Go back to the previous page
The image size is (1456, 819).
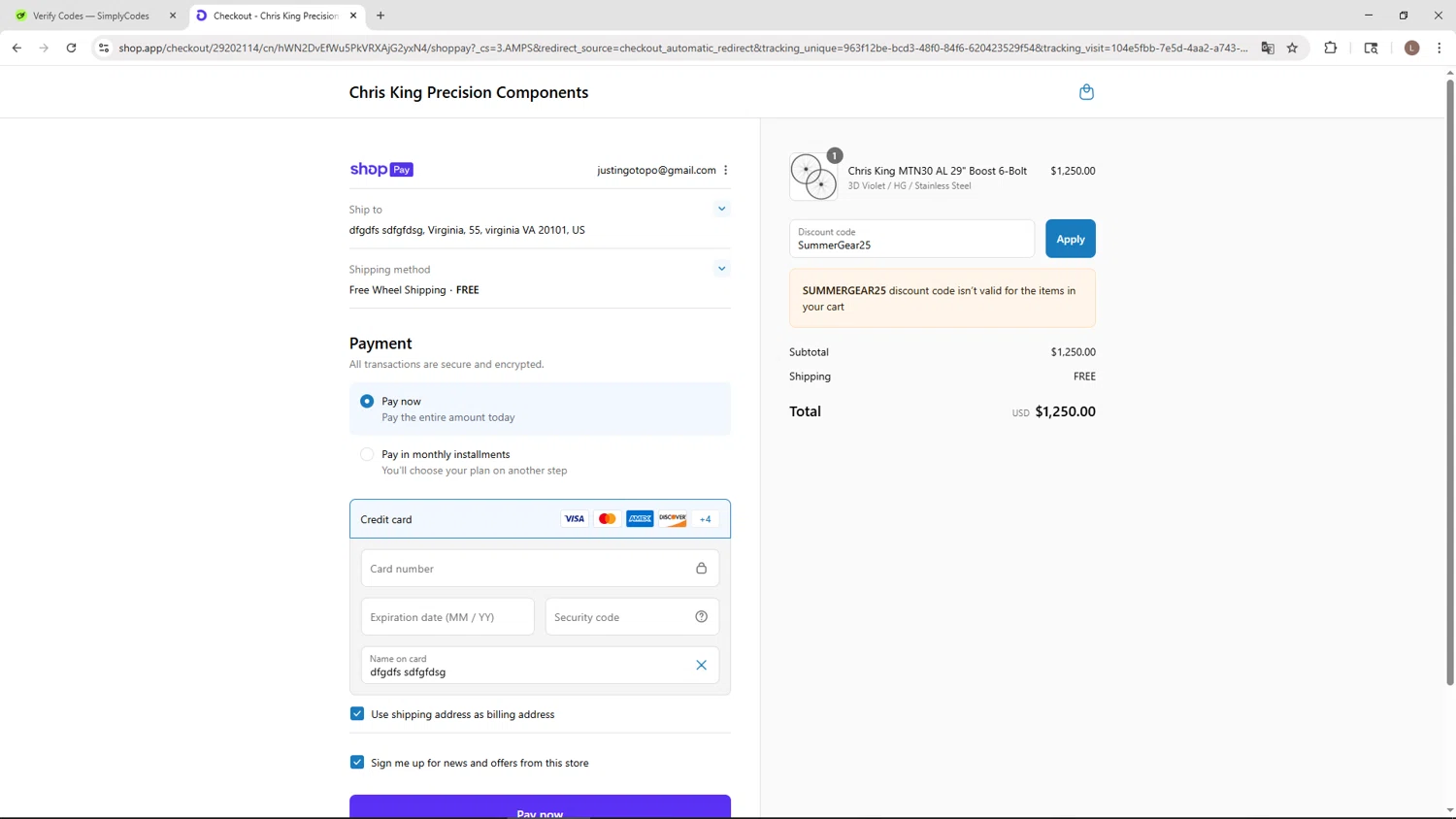point(17,48)
